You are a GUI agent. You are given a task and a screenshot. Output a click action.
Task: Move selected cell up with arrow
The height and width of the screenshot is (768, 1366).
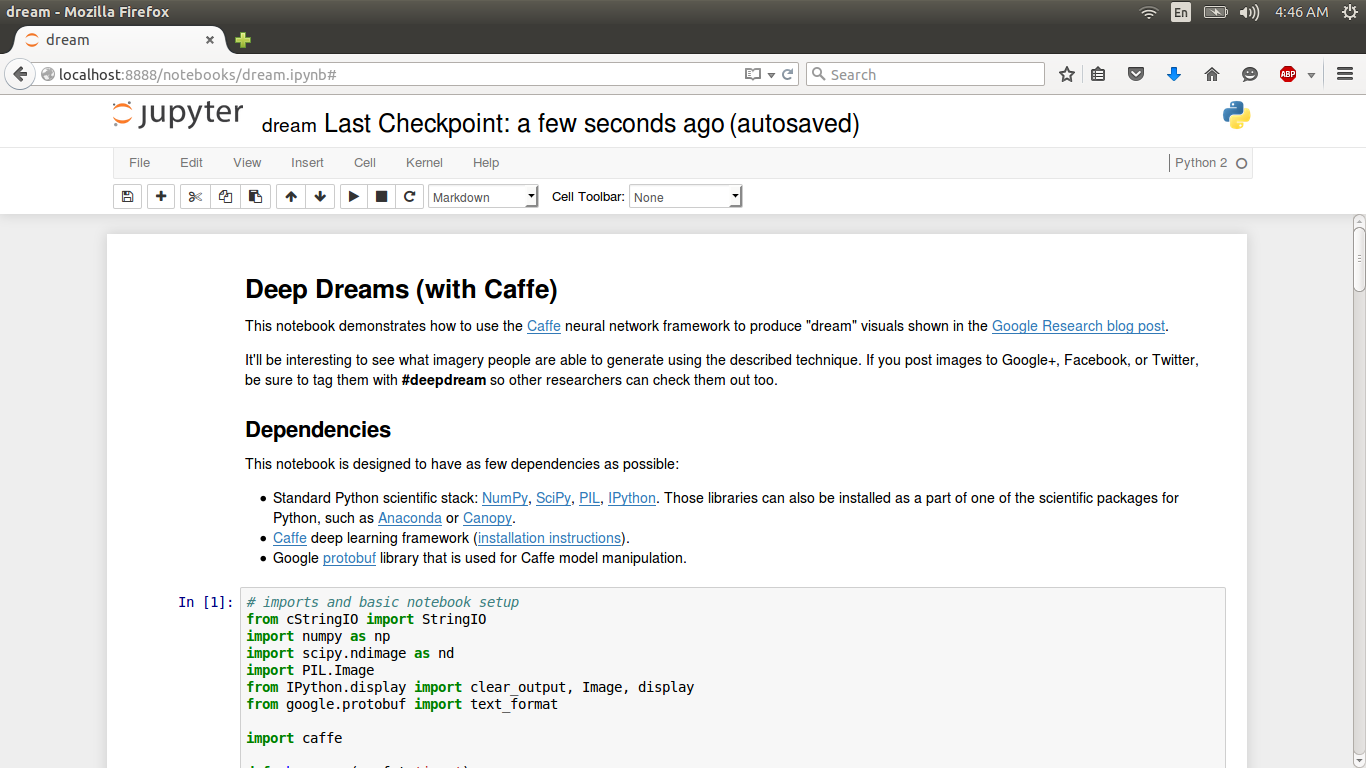291,197
